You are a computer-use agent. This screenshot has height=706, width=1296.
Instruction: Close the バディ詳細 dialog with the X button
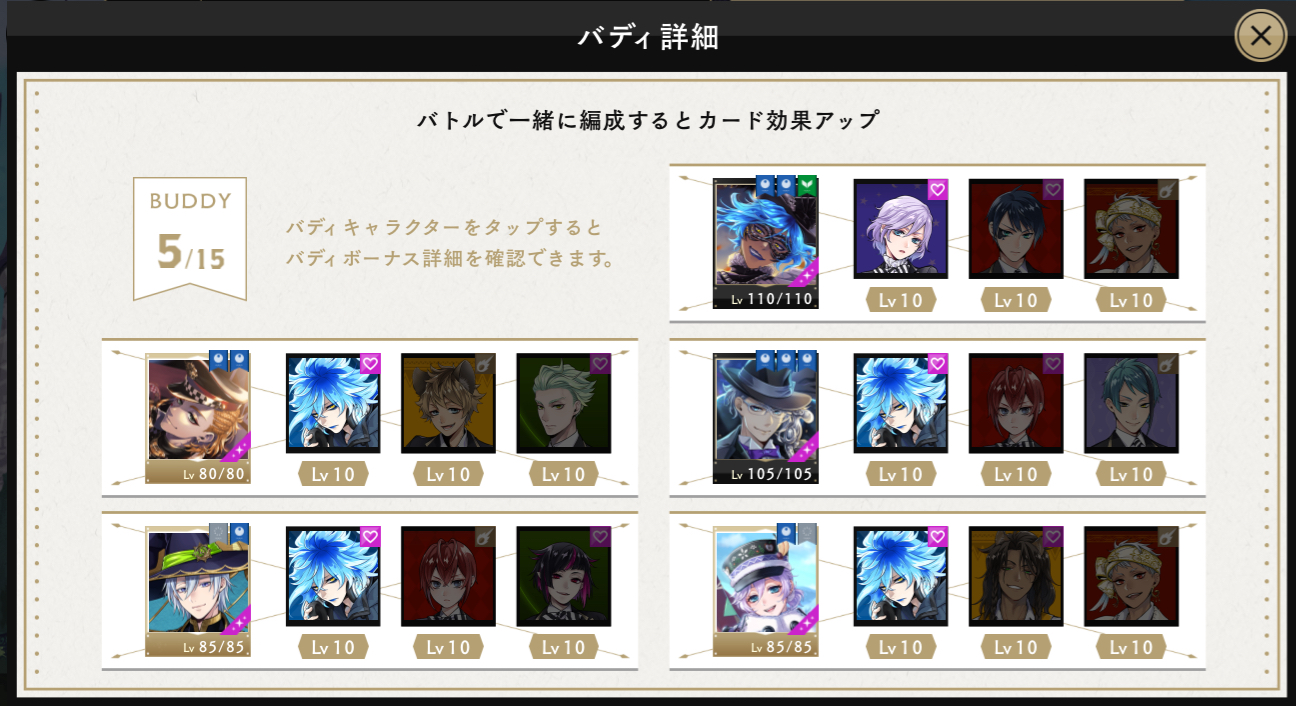pos(1261,37)
